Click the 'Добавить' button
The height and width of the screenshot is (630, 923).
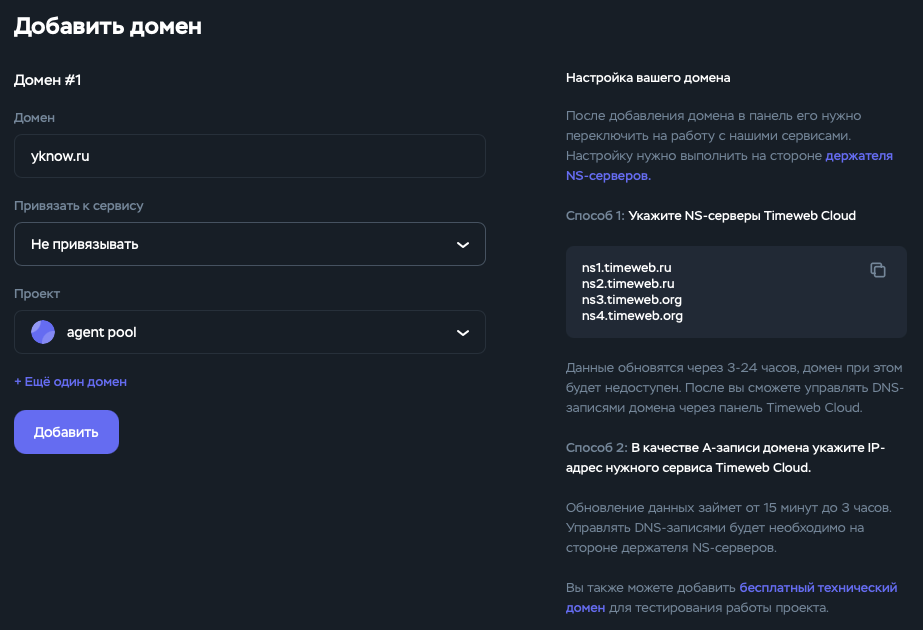point(66,431)
